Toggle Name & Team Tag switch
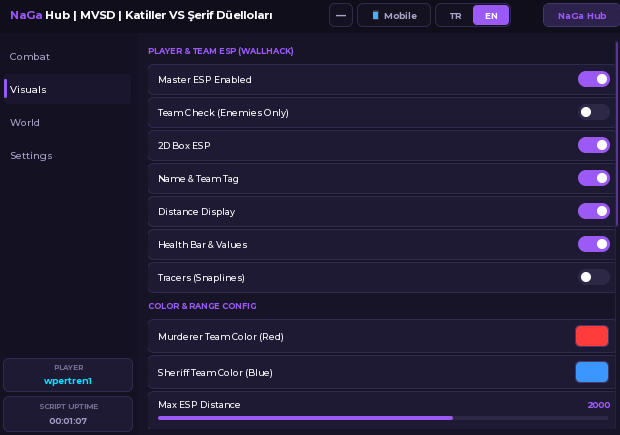Screen dimensions: 620x435 (594, 178)
